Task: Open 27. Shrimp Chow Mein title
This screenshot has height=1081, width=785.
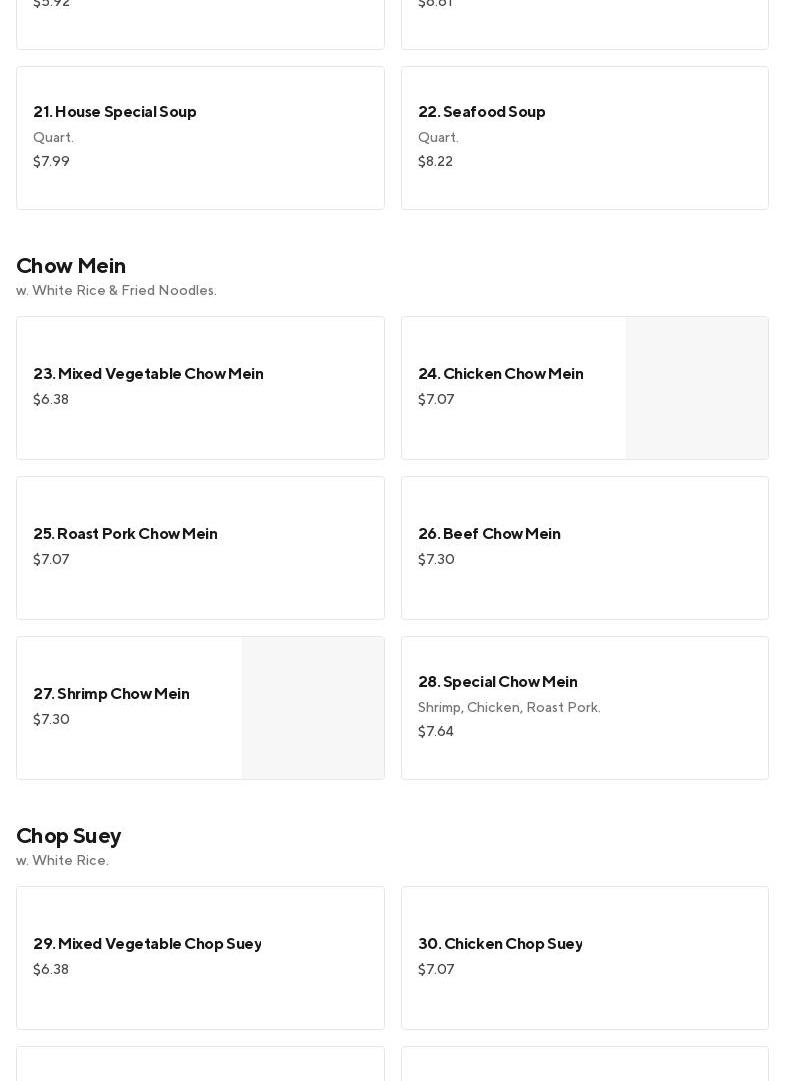Action: (111, 694)
